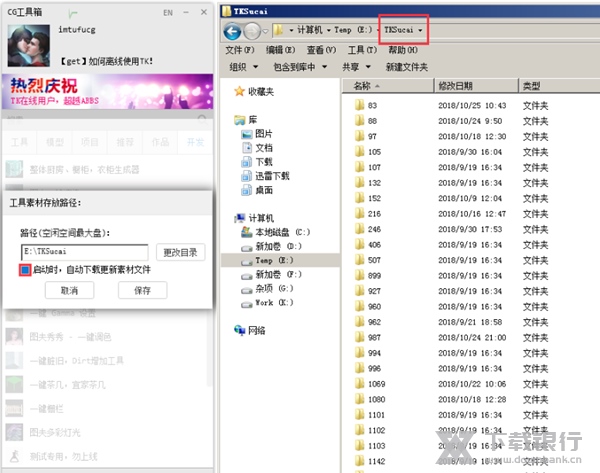Click the imtufucg avatar thumbnail
The height and width of the screenshot is (473, 600).
pos(28,46)
